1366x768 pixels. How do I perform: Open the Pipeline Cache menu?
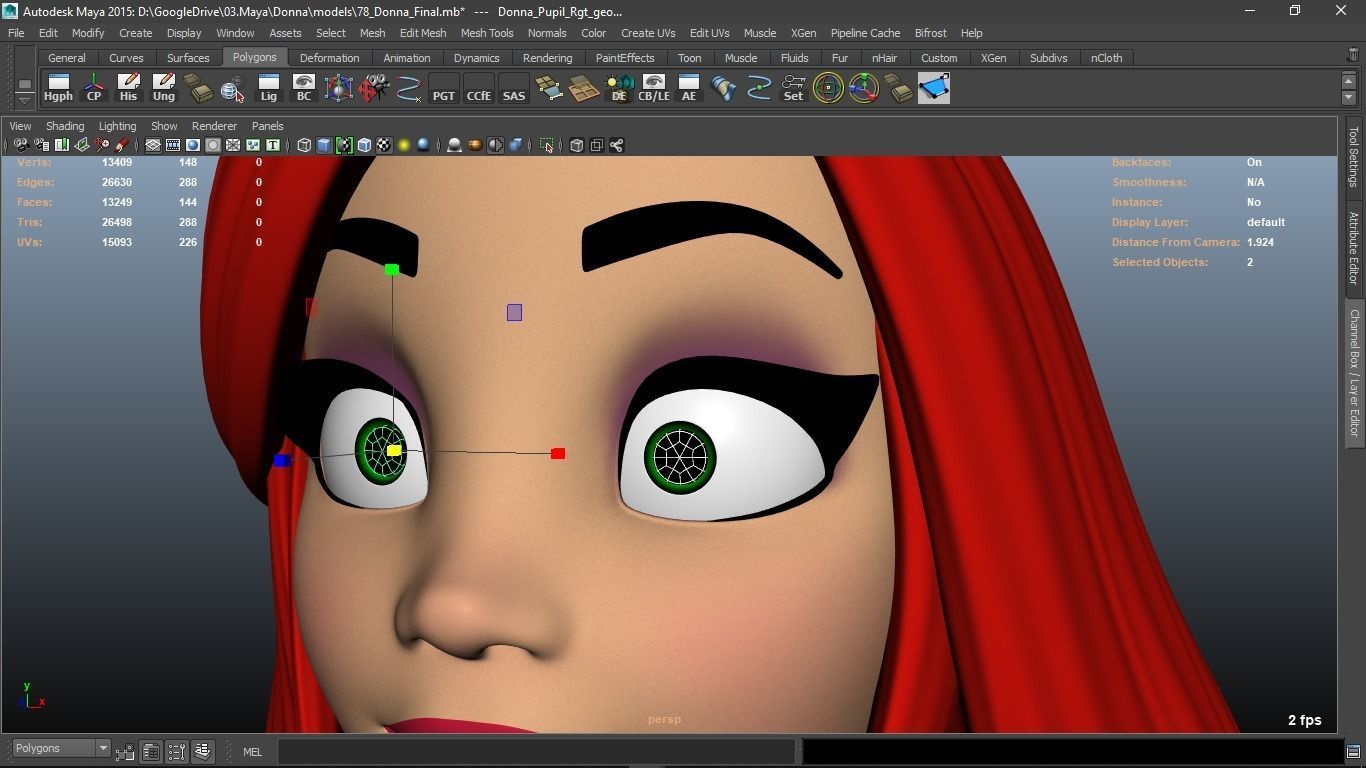point(865,33)
